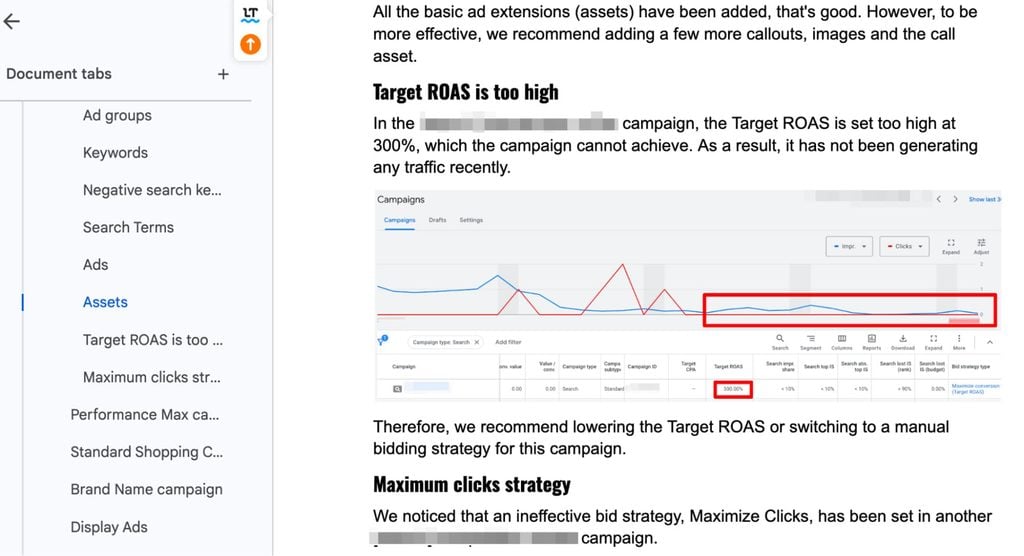Jump to Maximum clicks strategy tab
Viewport: 1024px width, 556px height.
coord(152,377)
